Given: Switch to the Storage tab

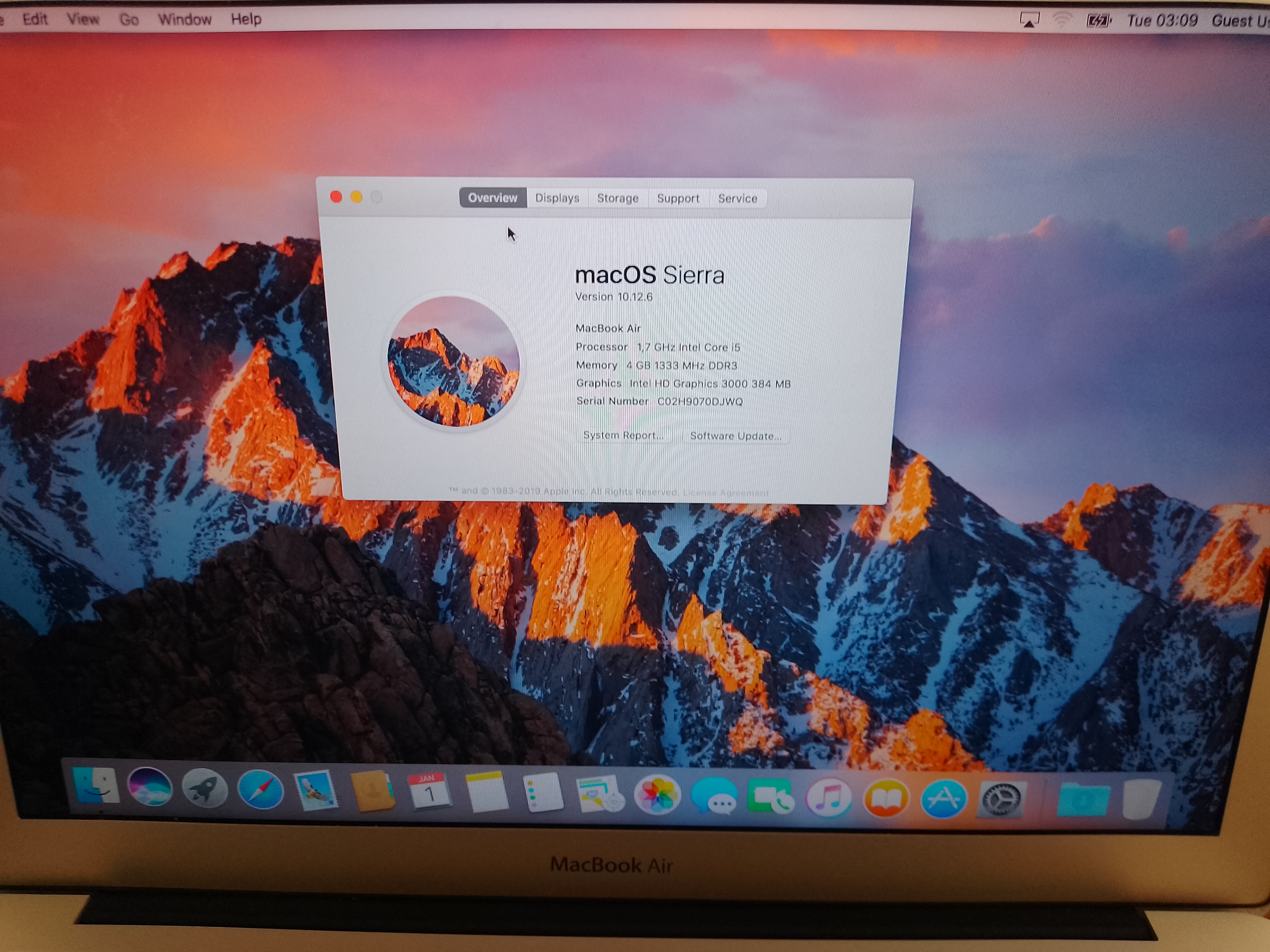Looking at the screenshot, I should coord(617,198).
